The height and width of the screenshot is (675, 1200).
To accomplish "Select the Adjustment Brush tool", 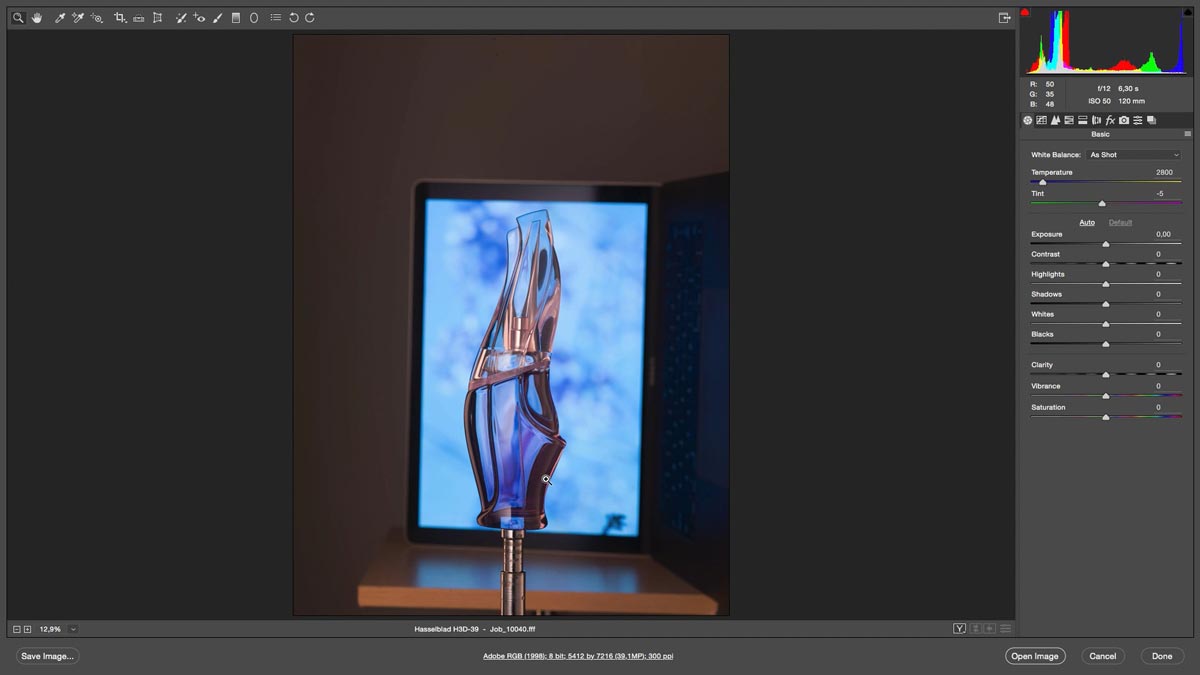I will [x=218, y=18].
